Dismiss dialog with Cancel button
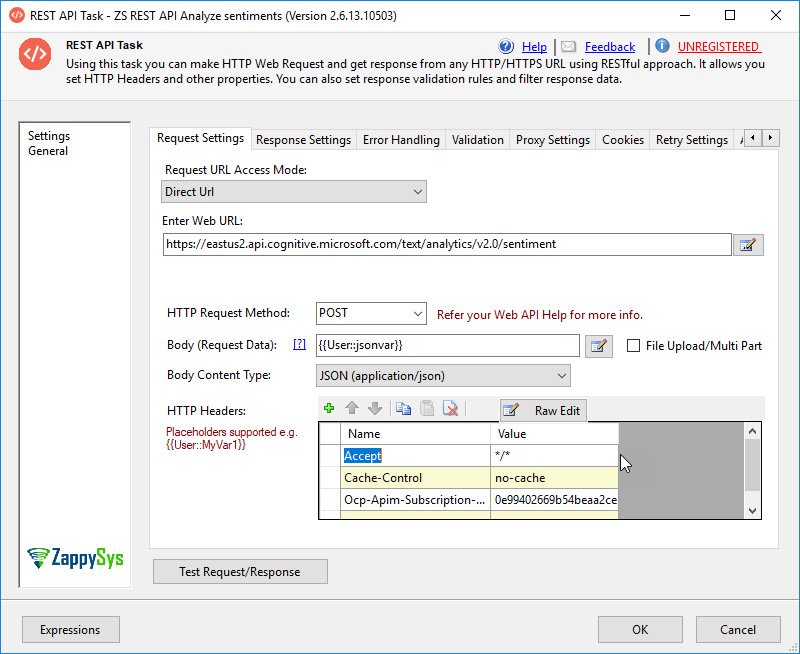 (738, 630)
